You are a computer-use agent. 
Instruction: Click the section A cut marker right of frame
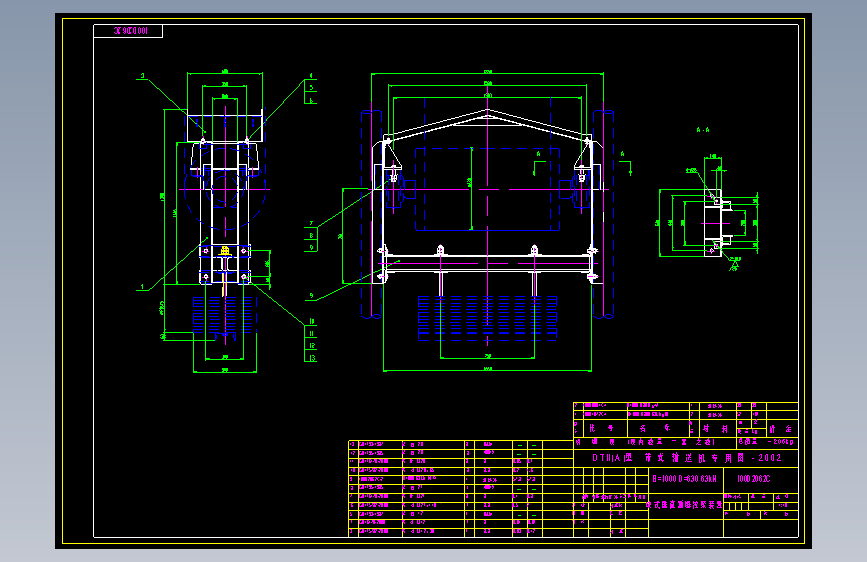click(626, 163)
